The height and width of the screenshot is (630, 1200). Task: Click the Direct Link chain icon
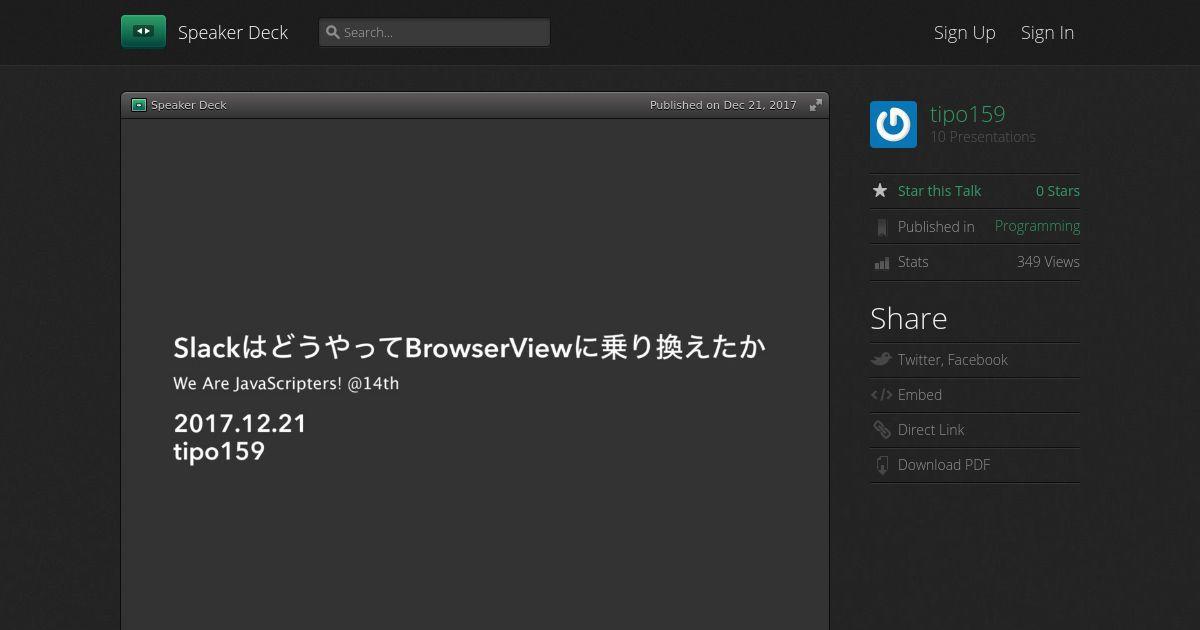[881, 430]
